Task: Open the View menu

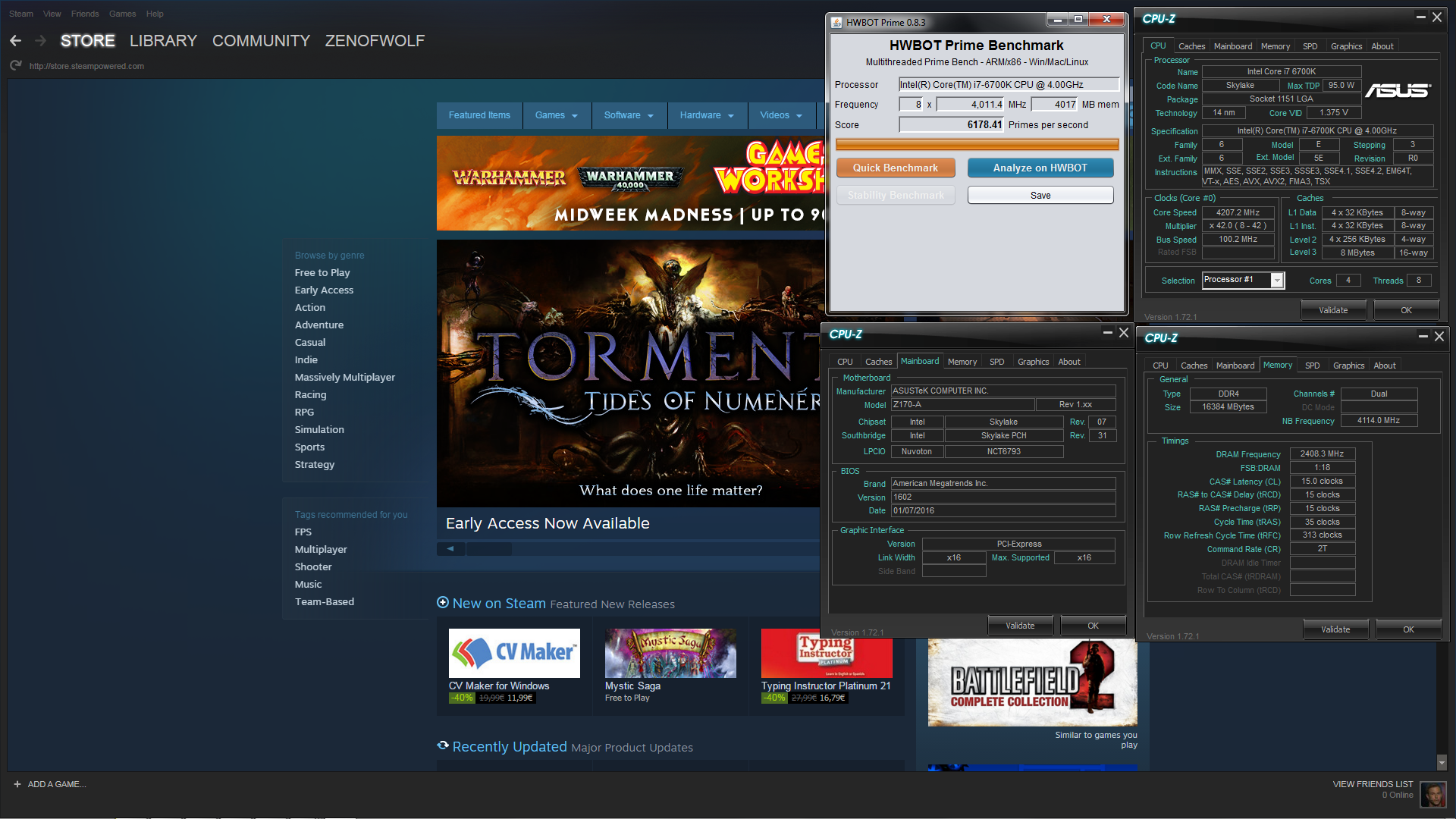Action: pyautogui.click(x=52, y=14)
